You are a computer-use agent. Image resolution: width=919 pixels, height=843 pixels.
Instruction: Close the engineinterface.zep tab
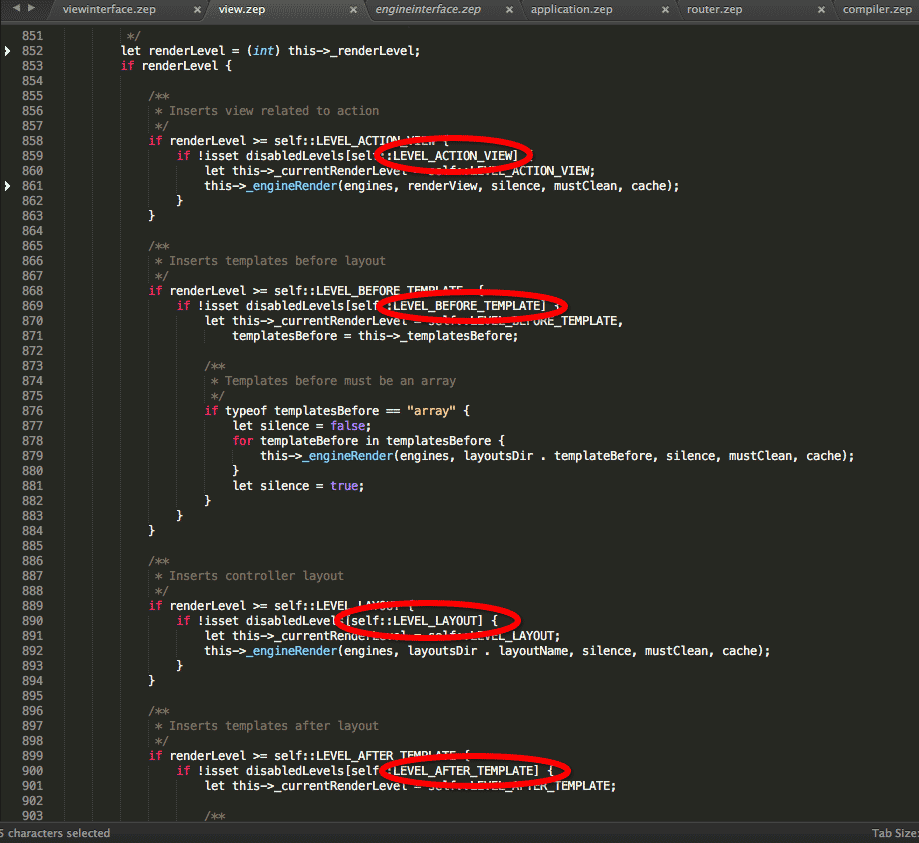click(509, 10)
